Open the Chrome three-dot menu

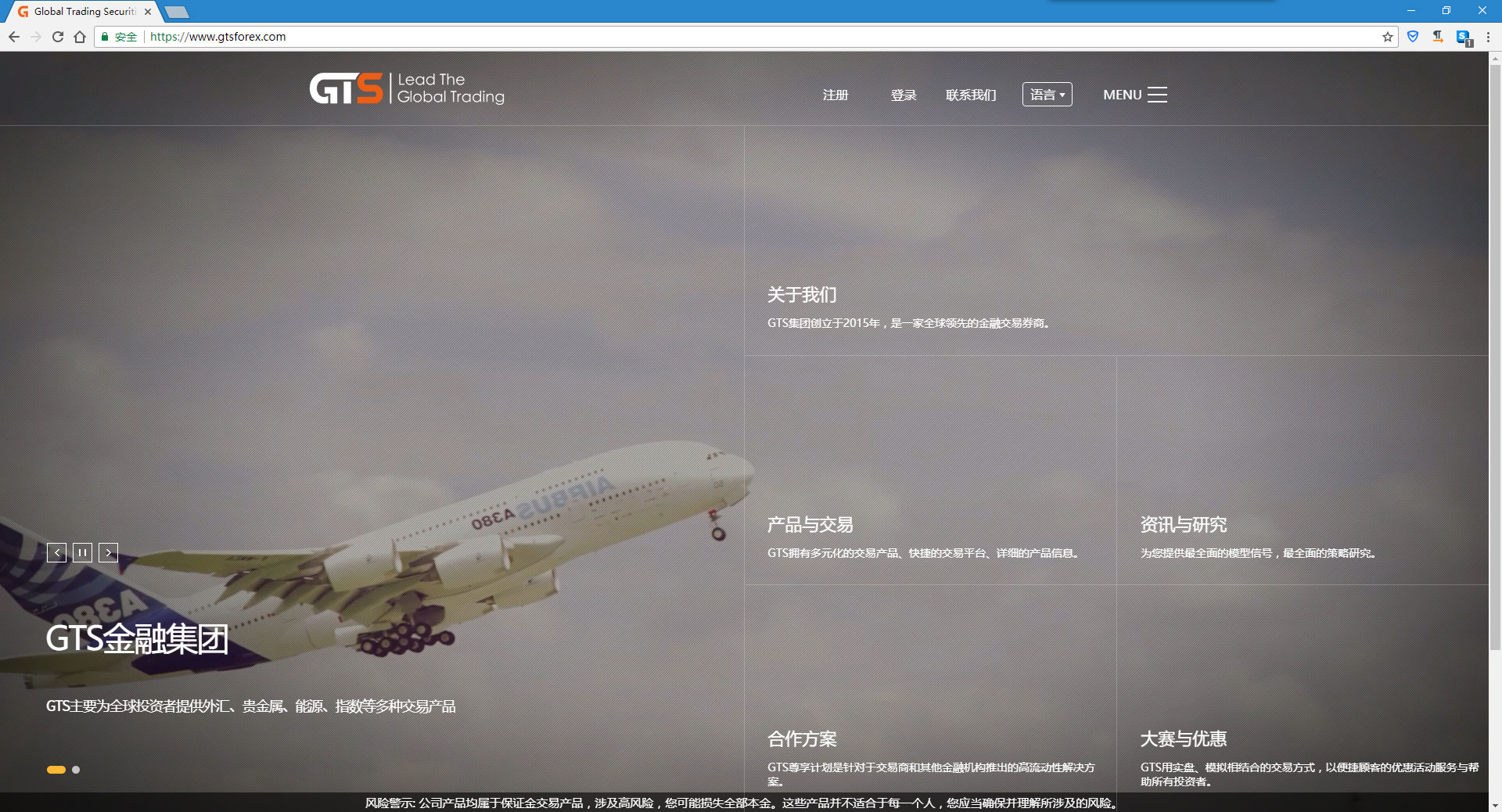(1488, 37)
